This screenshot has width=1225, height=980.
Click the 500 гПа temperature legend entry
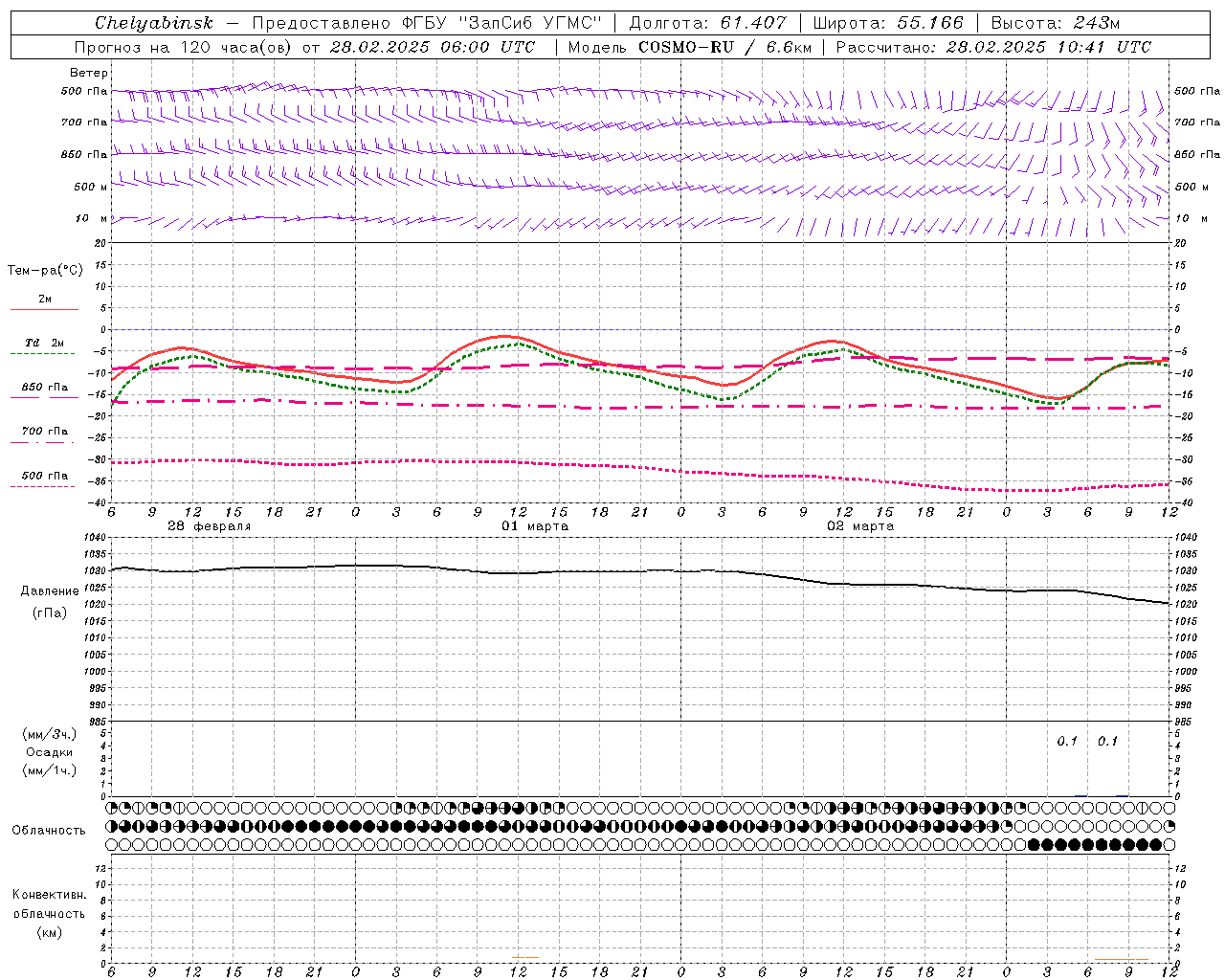45,476
